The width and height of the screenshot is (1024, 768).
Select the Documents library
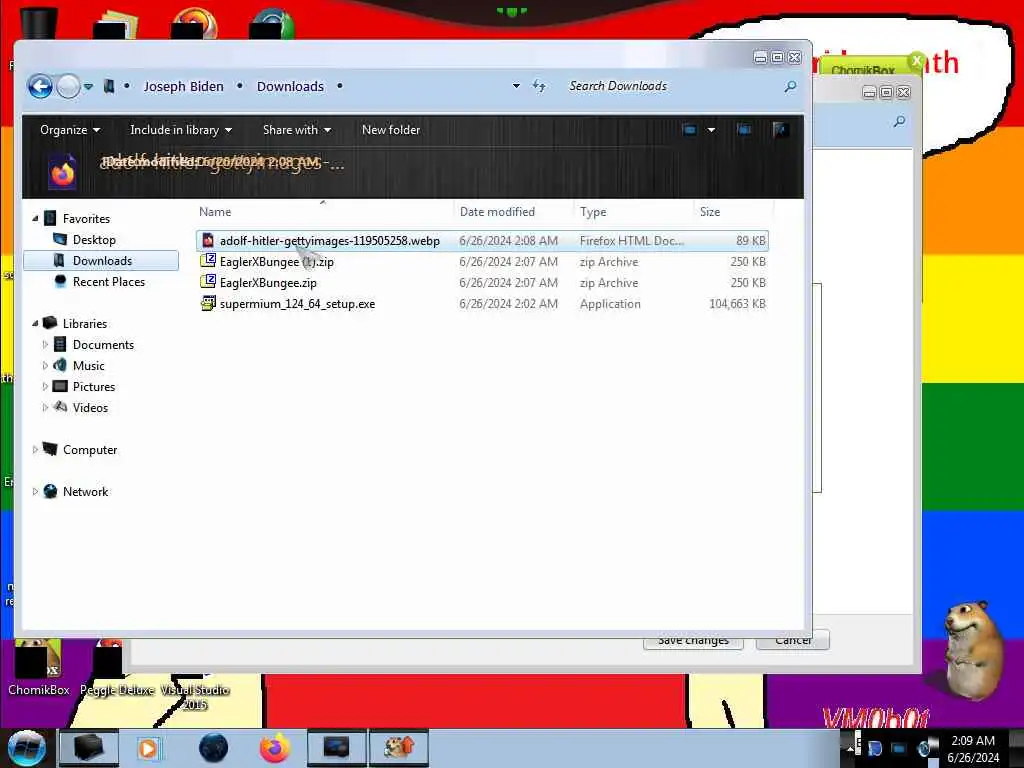pos(103,344)
